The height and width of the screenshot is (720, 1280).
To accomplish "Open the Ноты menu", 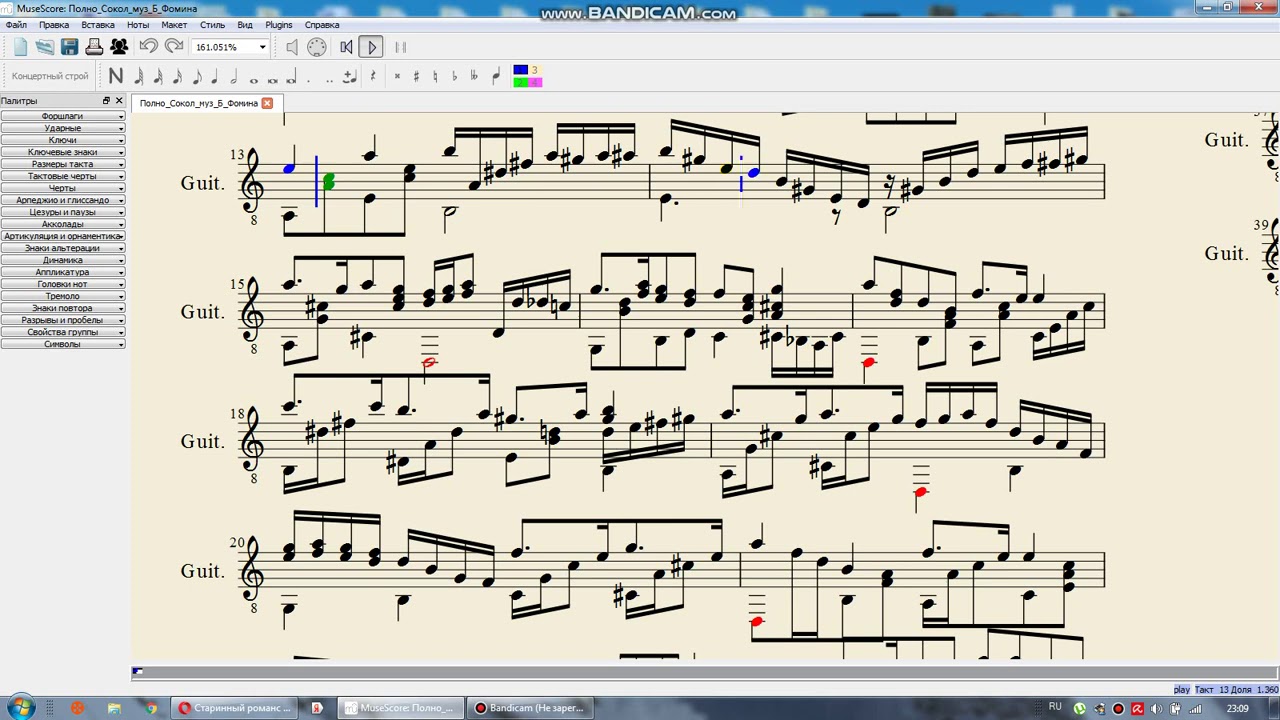I will 138,25.
